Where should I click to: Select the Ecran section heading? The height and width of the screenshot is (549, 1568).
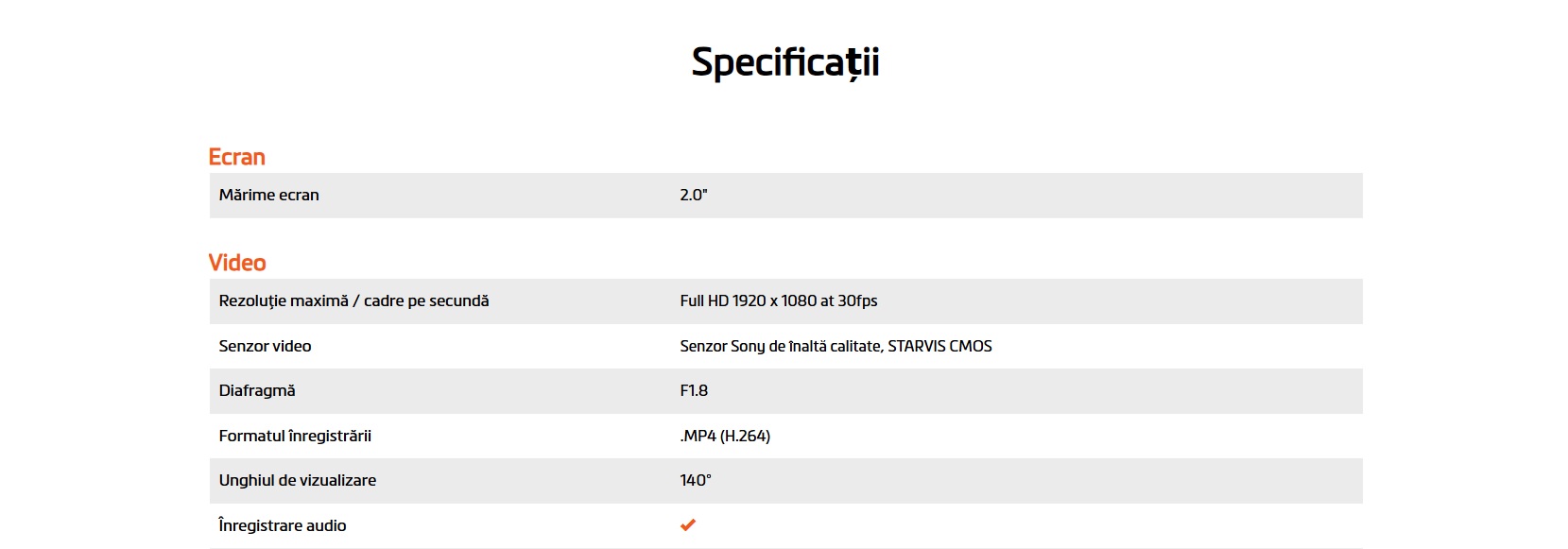coord(236,157)
